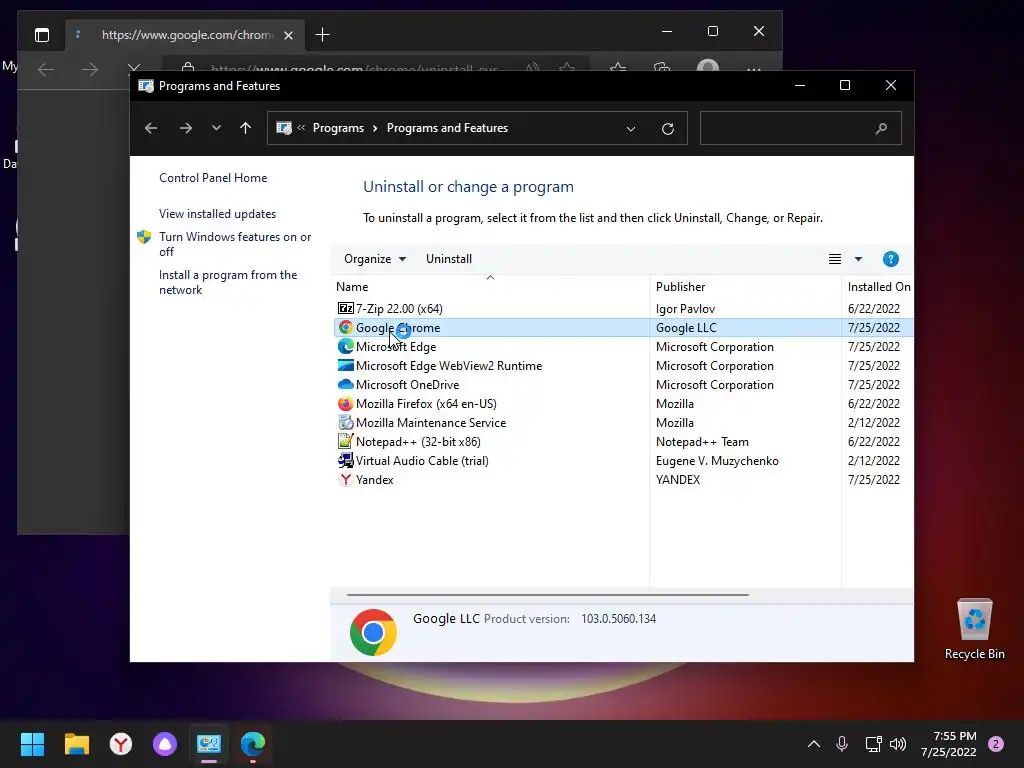Expand the address bar history dropdown
The image size is (1024, 768).
pyautogui.click(x=631, y=129)
